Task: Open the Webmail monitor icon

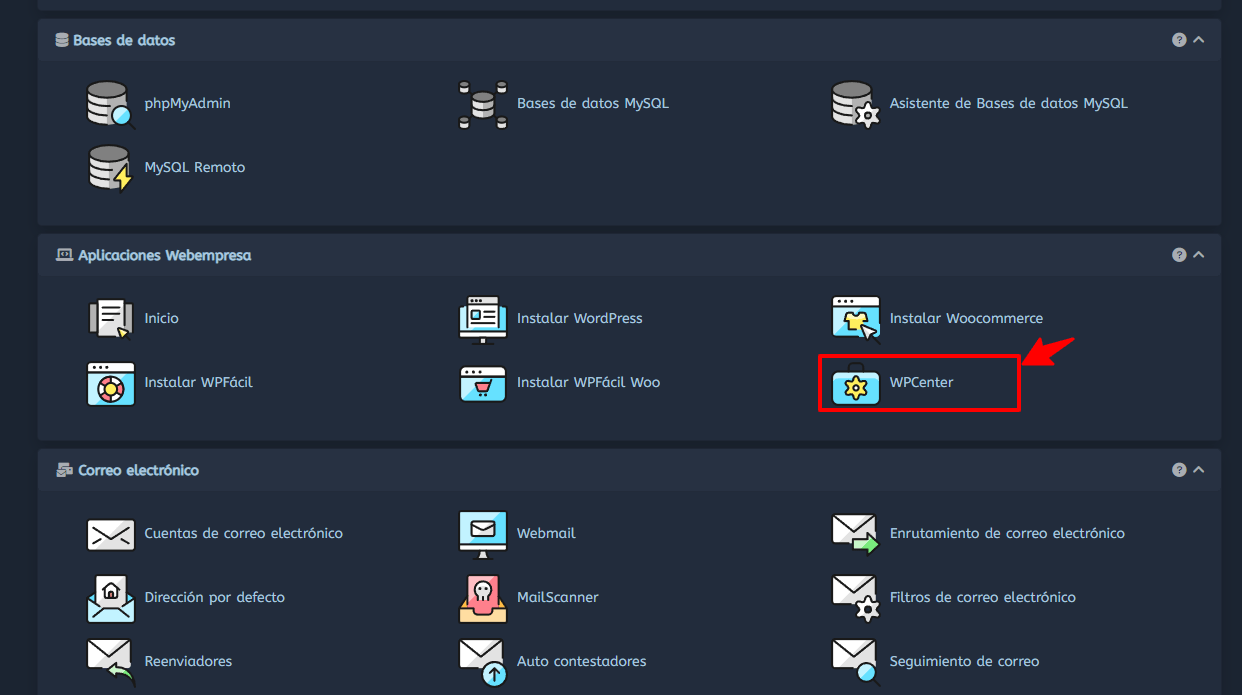Action: tap(483, 534)
